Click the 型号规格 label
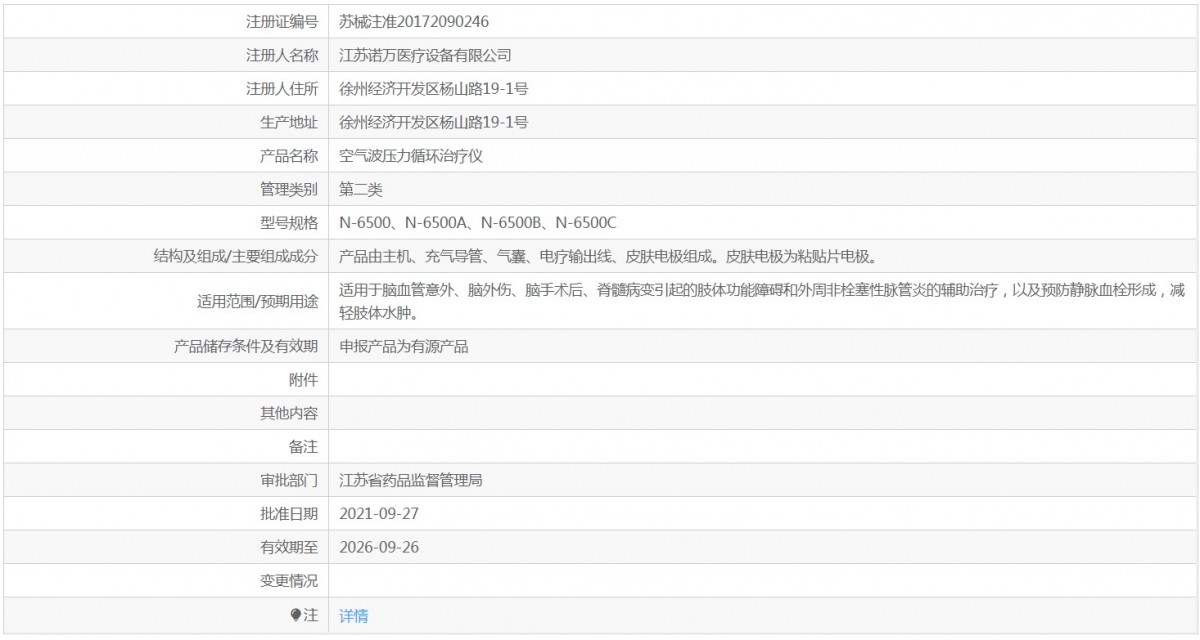This screenshot has width=1200, height=640. 289,222
